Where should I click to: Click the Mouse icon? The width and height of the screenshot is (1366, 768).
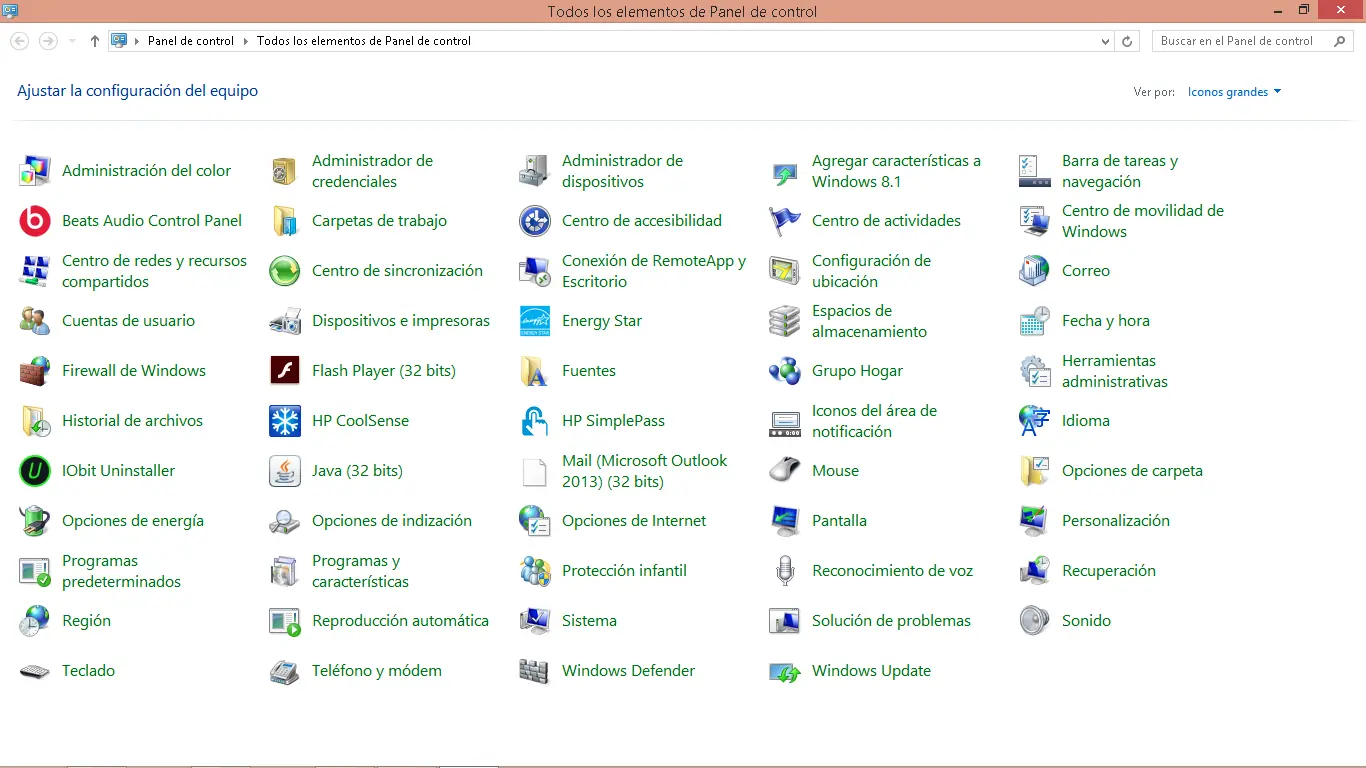pos(785,471)
